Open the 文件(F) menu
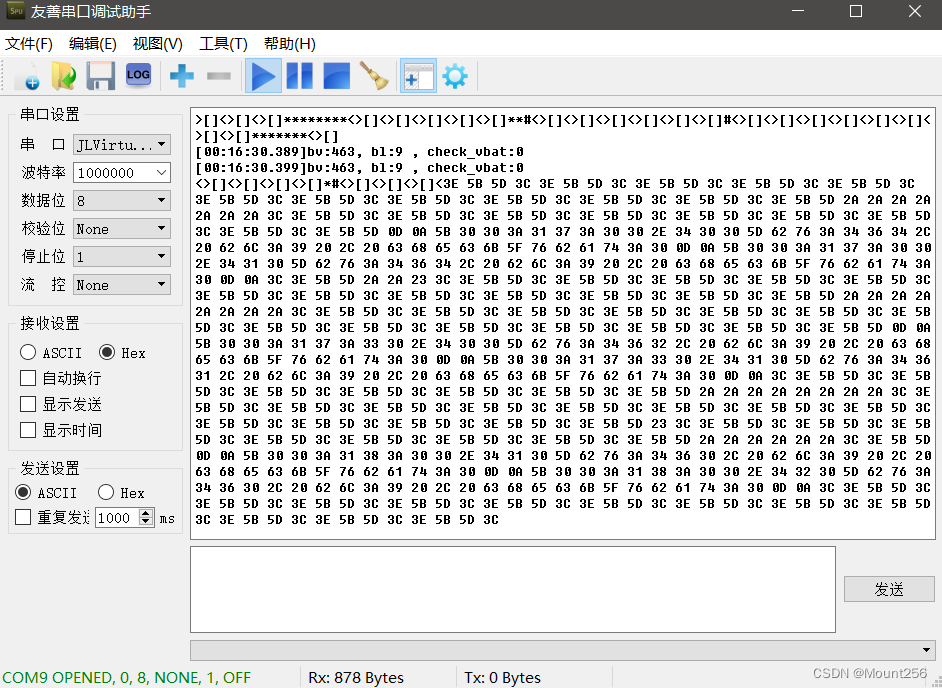Viewport: 942px width, 688px height. (29, 44)
